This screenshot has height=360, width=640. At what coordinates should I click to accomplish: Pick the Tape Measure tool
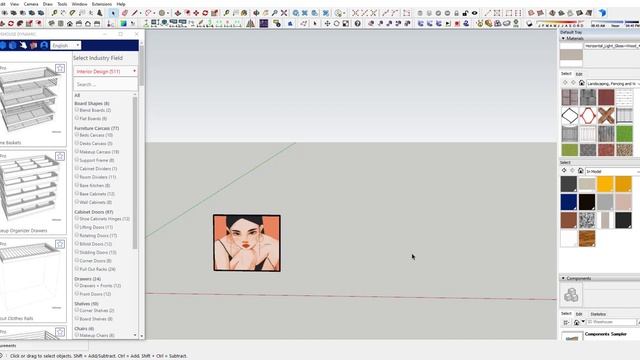click(x=227, y=13)
